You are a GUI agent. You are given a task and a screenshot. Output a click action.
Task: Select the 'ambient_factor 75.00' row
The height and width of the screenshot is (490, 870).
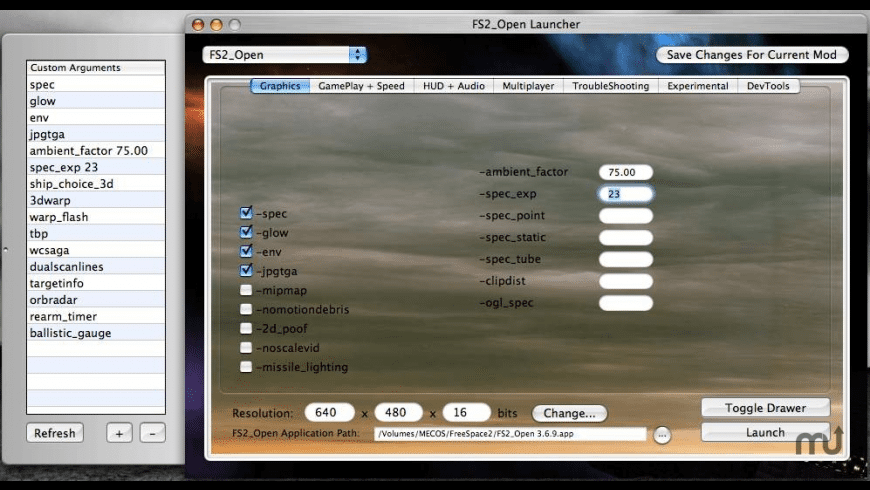click(x=96, y=150)
